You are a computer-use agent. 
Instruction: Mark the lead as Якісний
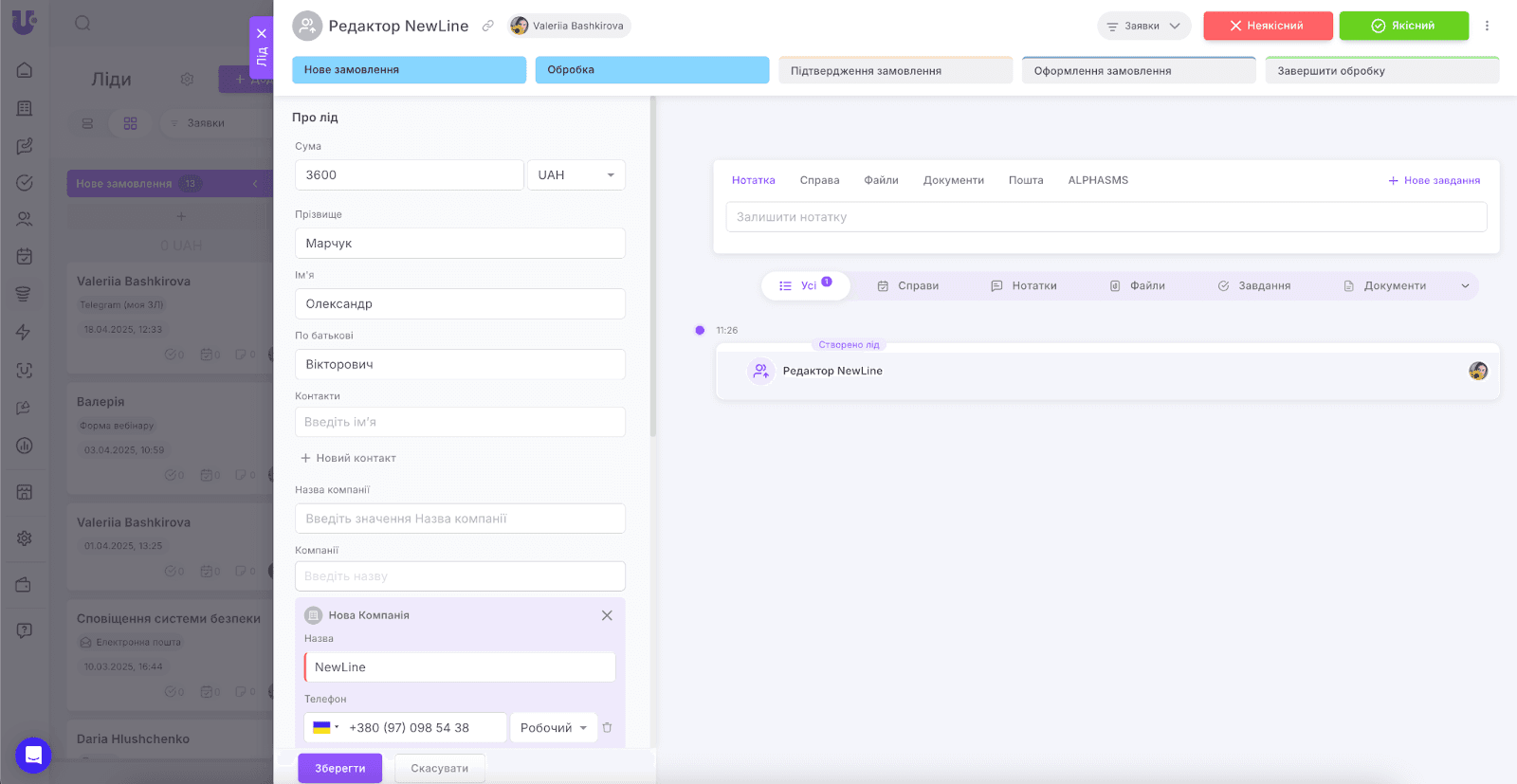pos(1403,26)
